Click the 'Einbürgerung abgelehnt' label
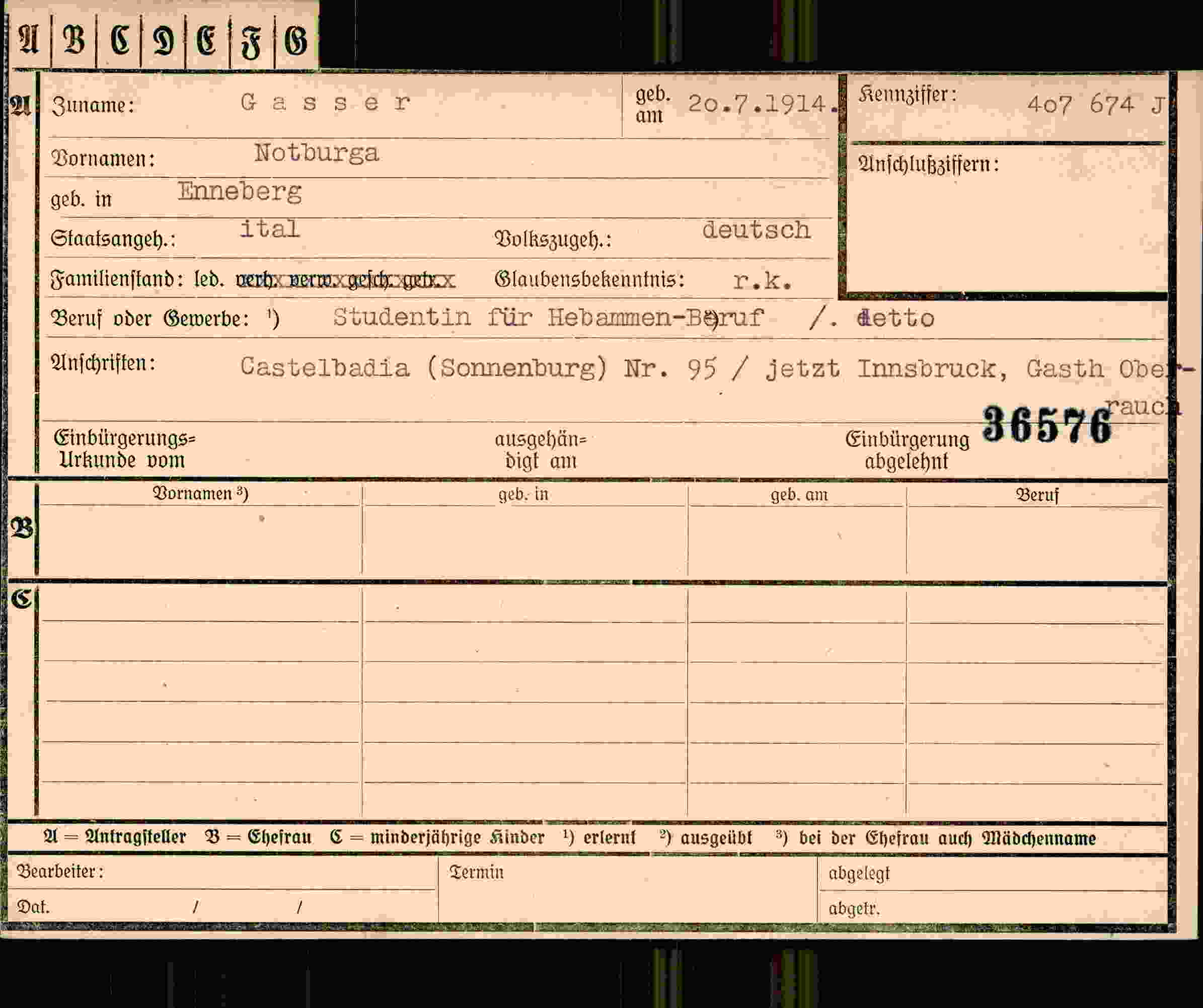Viewport: 1203px width, 1008px height. (907, 450)
